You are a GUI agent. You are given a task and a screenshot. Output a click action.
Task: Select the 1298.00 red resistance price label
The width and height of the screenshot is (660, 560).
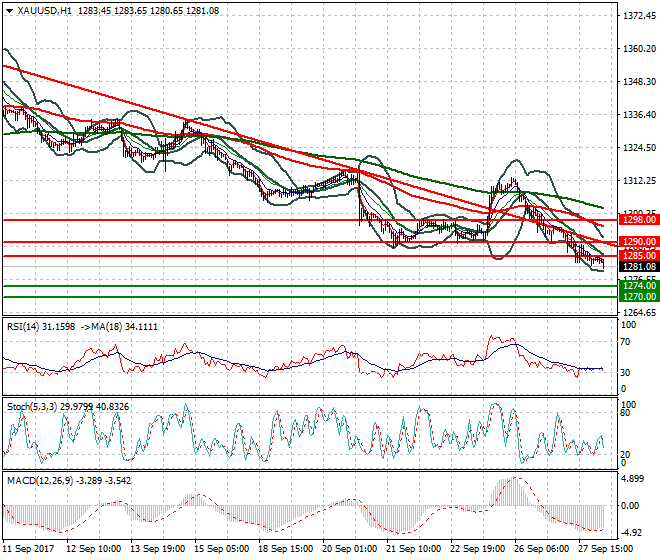coord(639,220)
